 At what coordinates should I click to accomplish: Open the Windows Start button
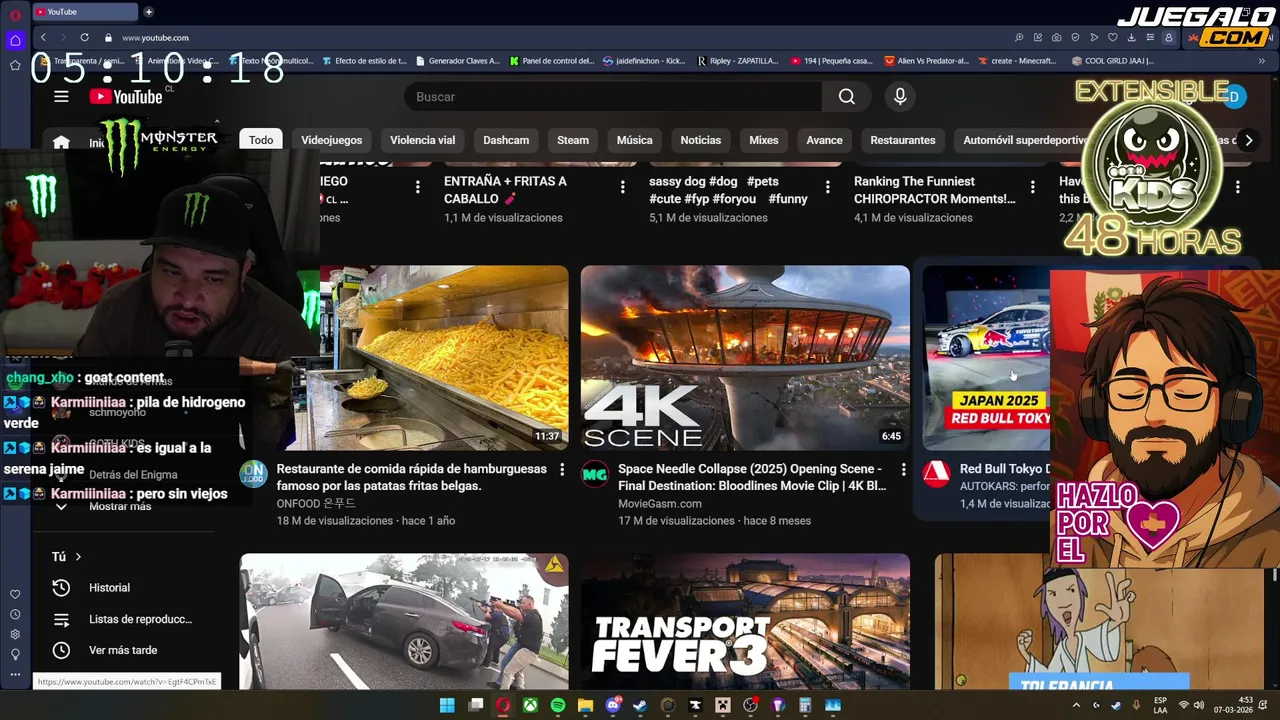(447, 705)
